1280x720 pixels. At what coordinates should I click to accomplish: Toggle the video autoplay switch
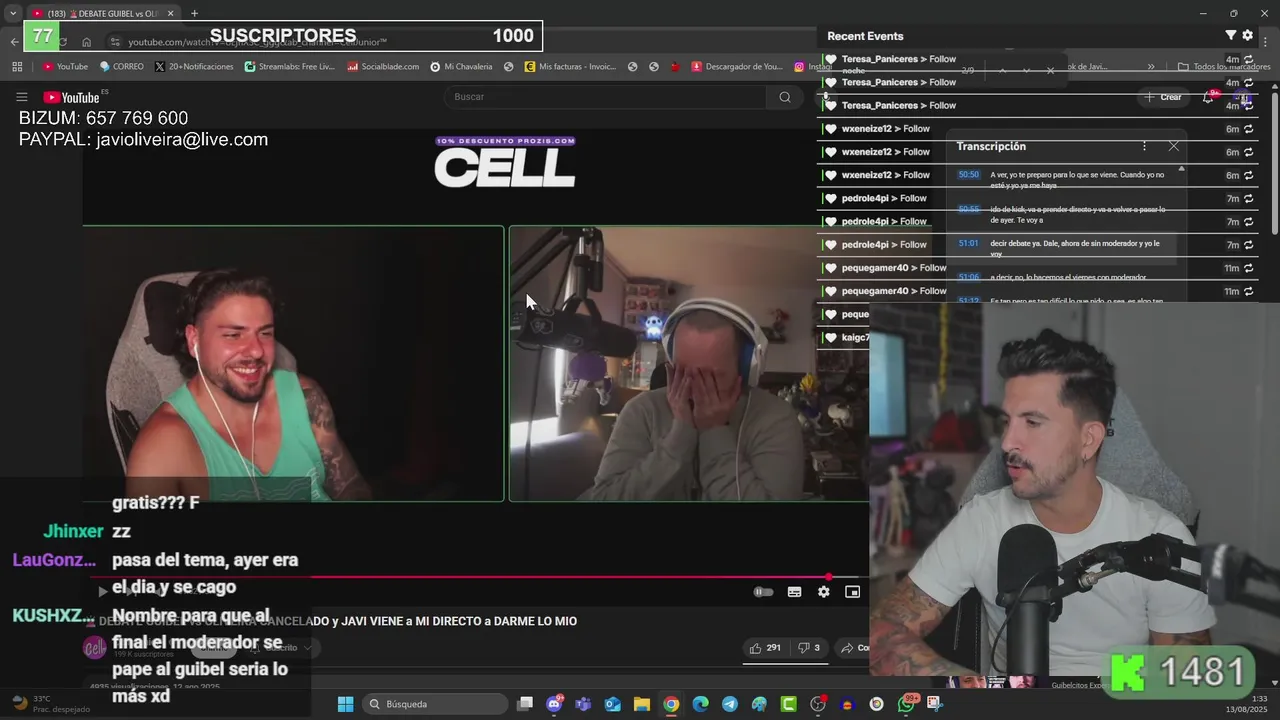click(x=763, y=592)
